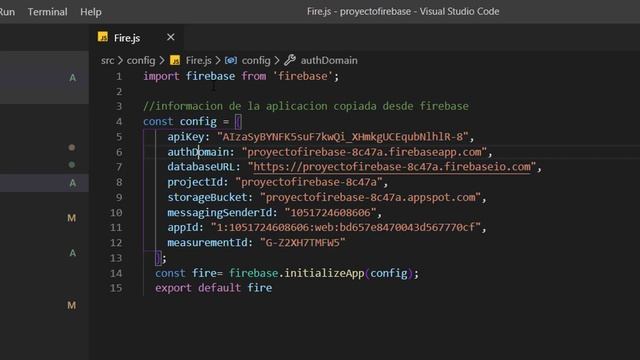Close the Fire.js tab
The height and width of the screenshot is (360, 640).
(x=171, y=37)
